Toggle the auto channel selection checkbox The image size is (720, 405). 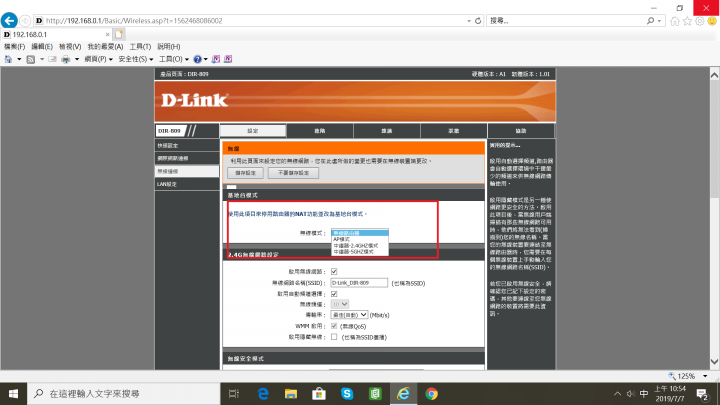click(x=334, y=294)
